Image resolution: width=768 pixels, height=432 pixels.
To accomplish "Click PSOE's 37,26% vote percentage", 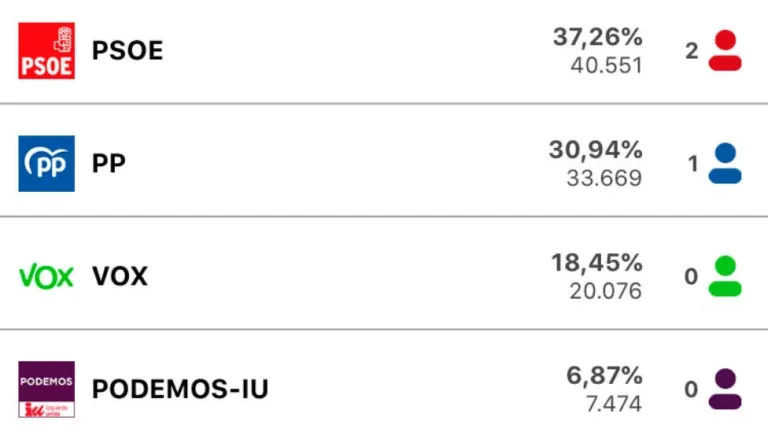I will click(597, 37).
